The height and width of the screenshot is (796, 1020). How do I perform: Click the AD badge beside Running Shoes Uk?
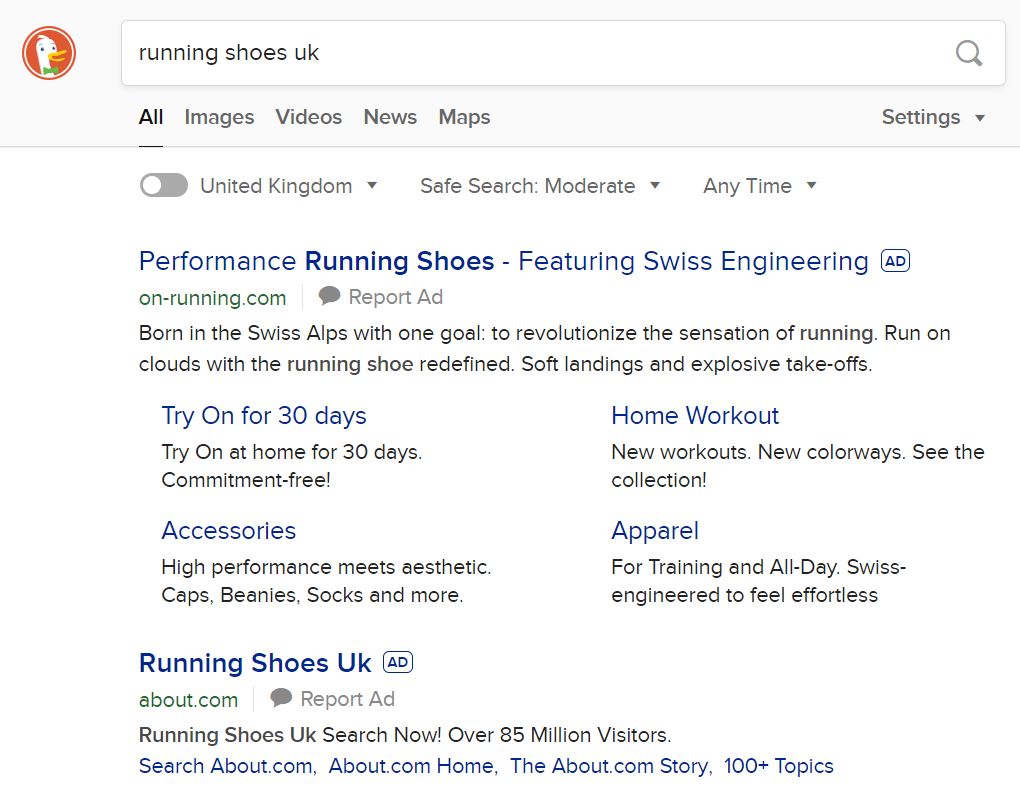coord(398,662)
